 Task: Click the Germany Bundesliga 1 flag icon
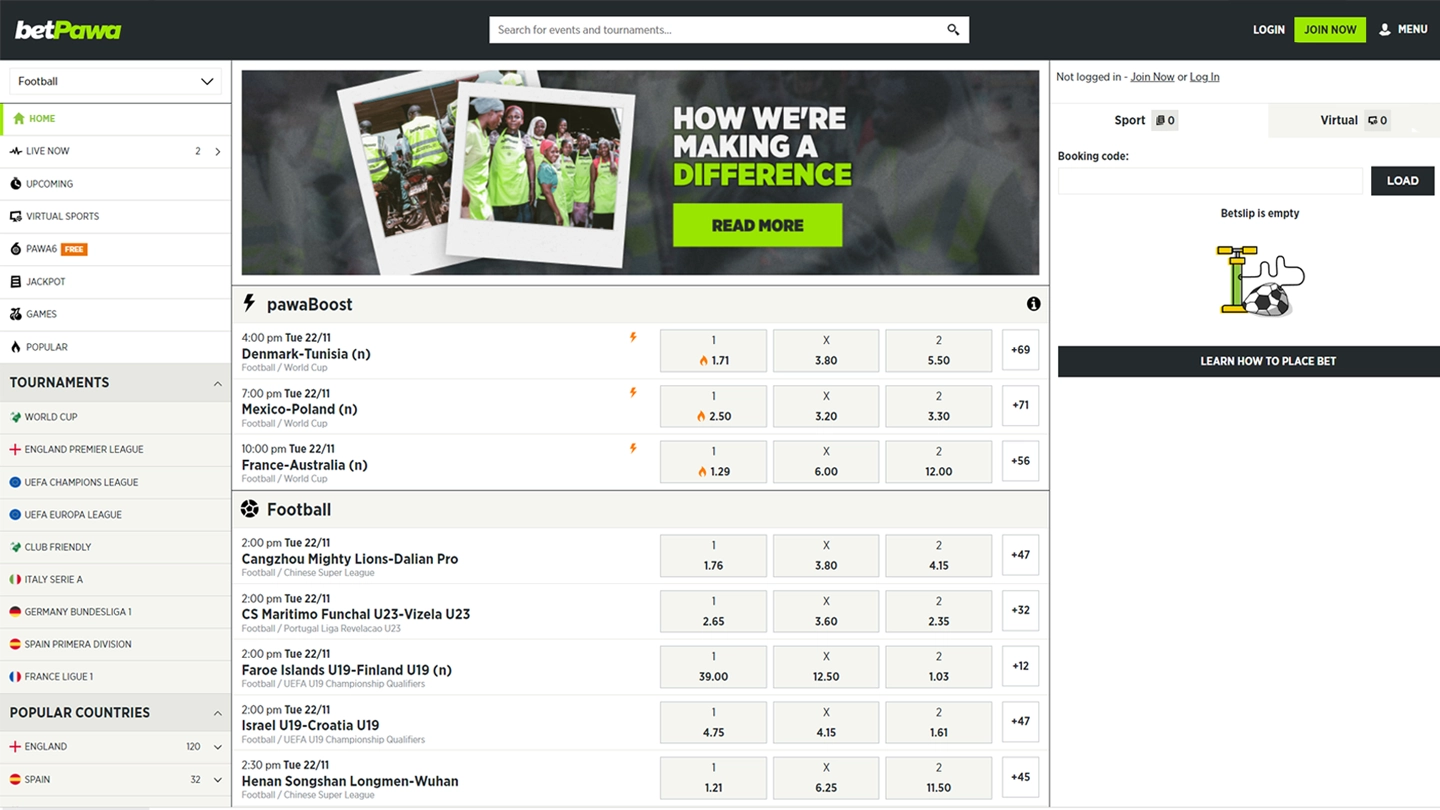15,612
